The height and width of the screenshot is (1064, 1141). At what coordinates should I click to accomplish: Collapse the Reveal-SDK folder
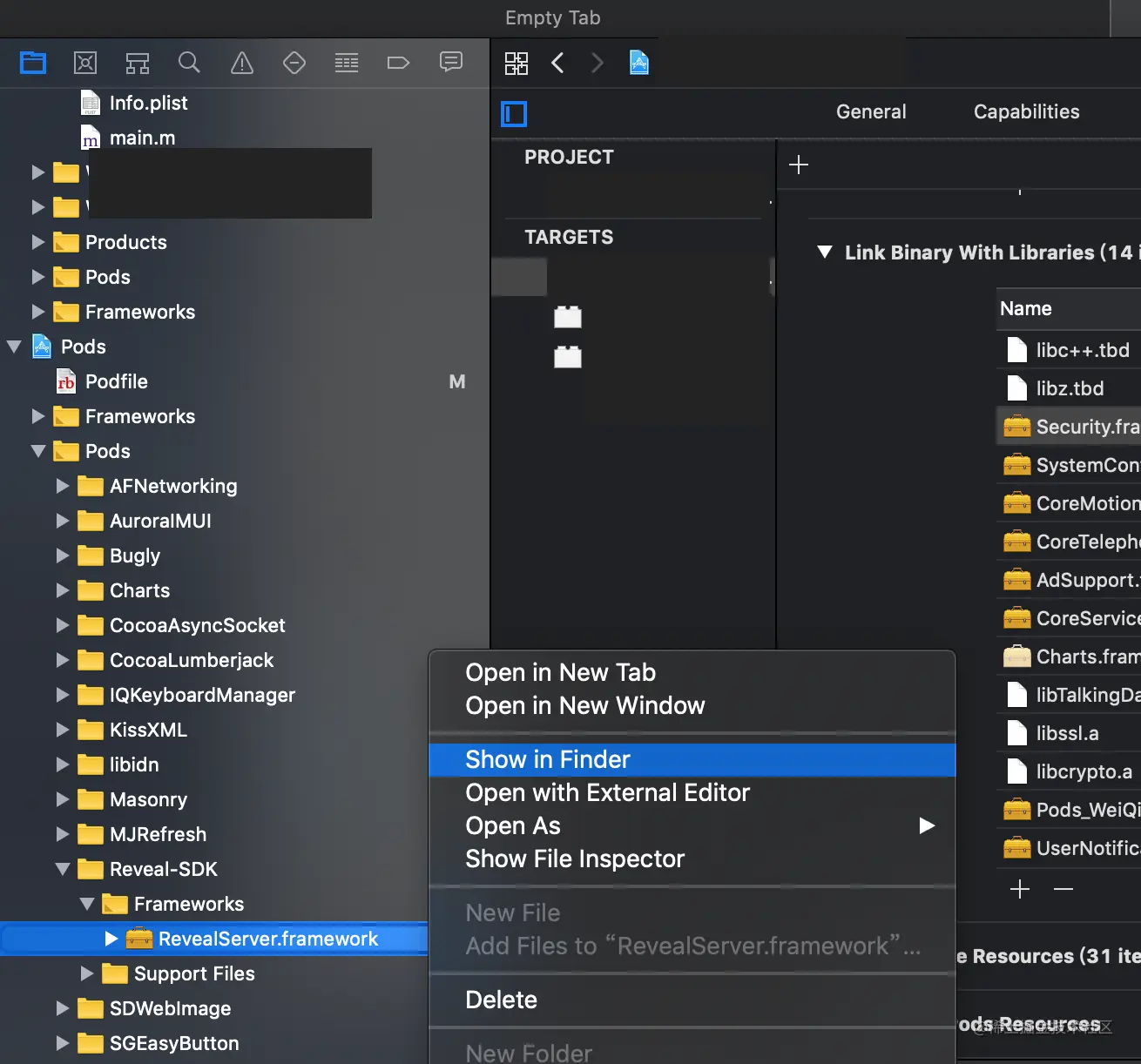(x=61, y=869)
